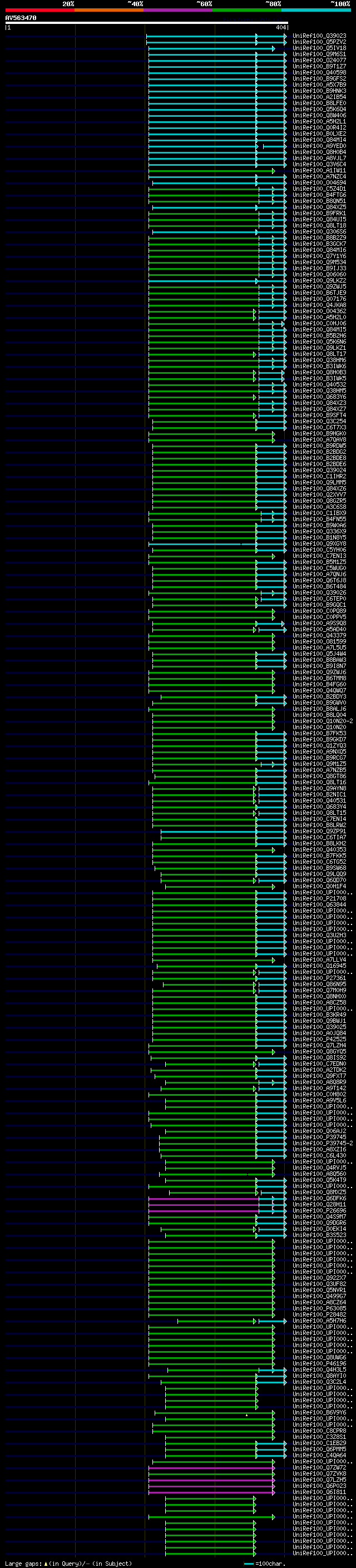
Task: Click the orange ~40% identity legend segment
Action: [109, 10]
